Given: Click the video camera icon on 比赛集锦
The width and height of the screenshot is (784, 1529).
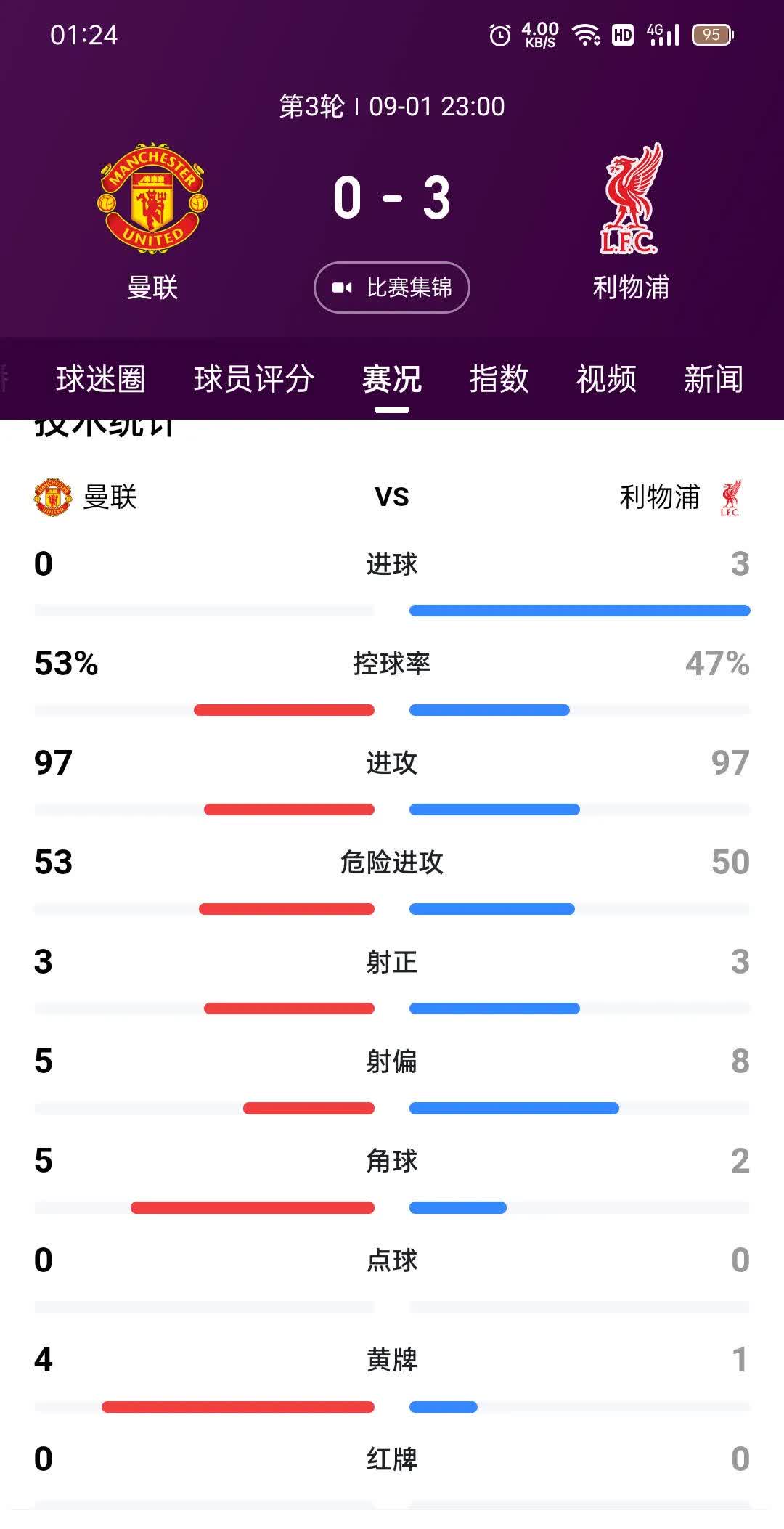Looking at the screenshot, I should [345, 287].
